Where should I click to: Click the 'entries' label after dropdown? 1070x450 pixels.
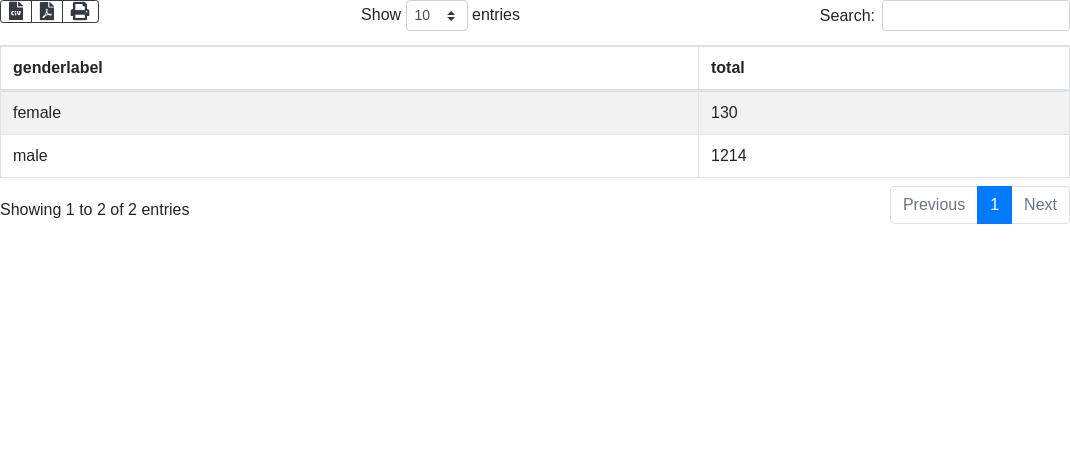496,15
